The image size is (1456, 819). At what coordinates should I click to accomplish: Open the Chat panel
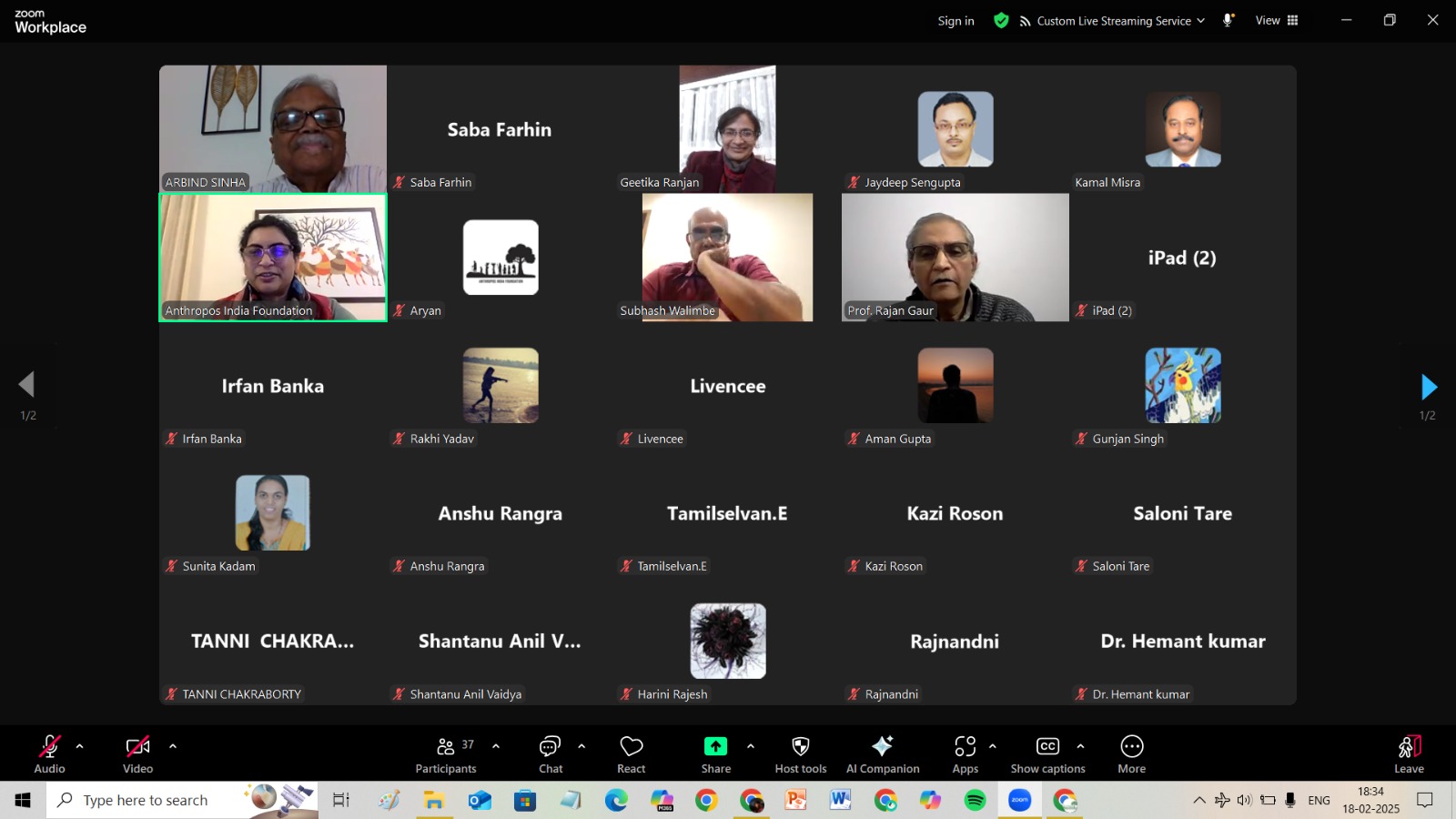pyautogui.click(x=551, y=754)
